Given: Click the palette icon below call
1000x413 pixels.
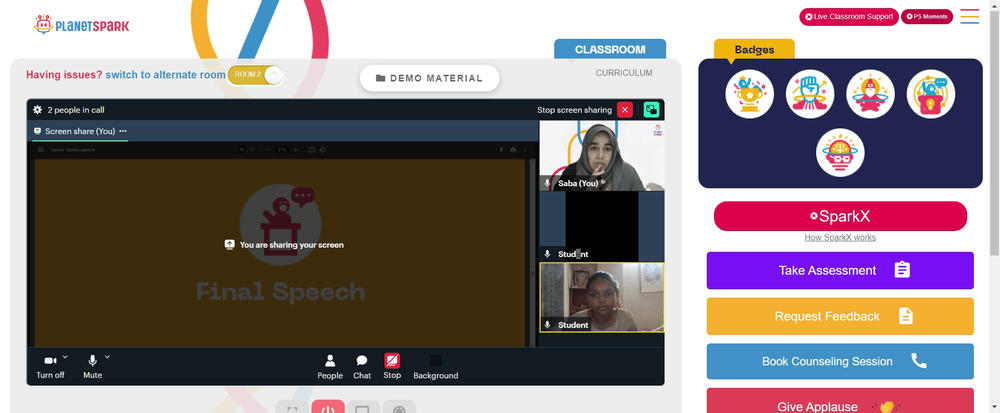Looking at the screenshot, I should [399, 408].
